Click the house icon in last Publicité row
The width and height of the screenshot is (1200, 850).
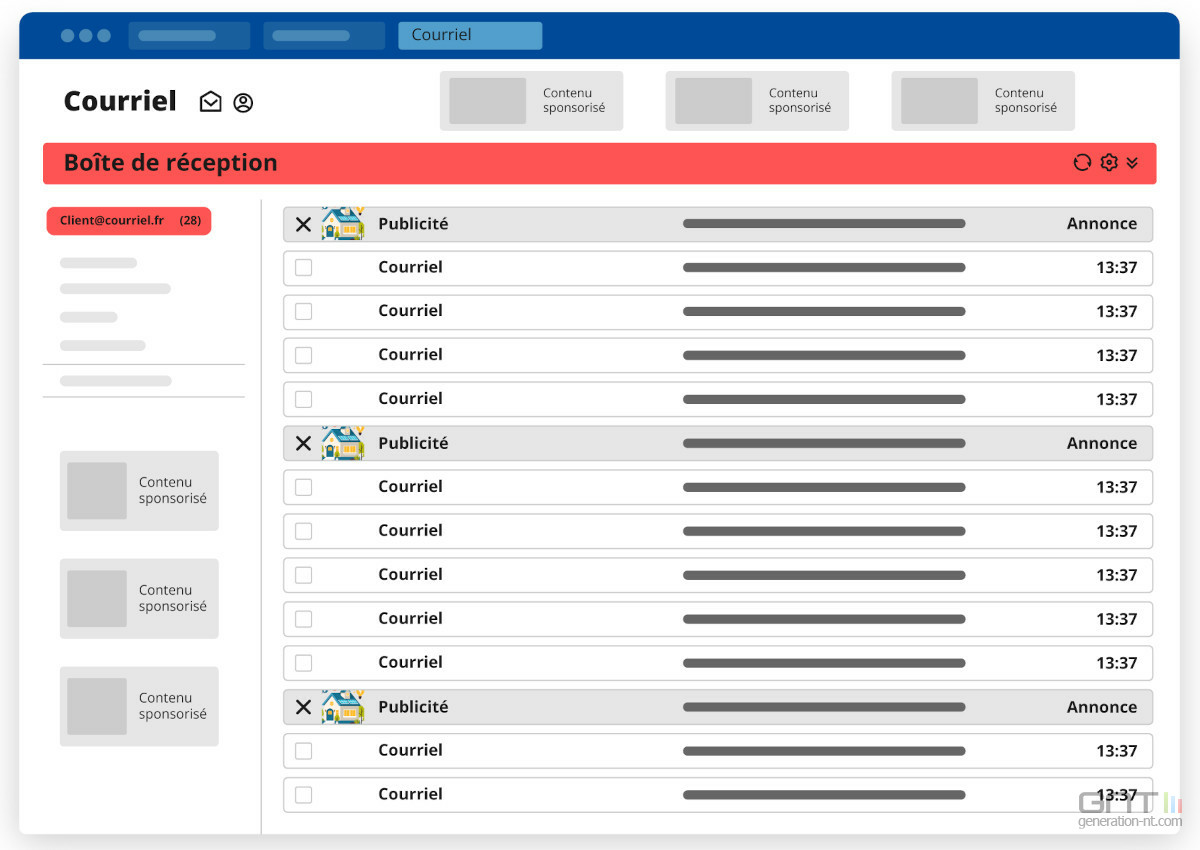343,706
